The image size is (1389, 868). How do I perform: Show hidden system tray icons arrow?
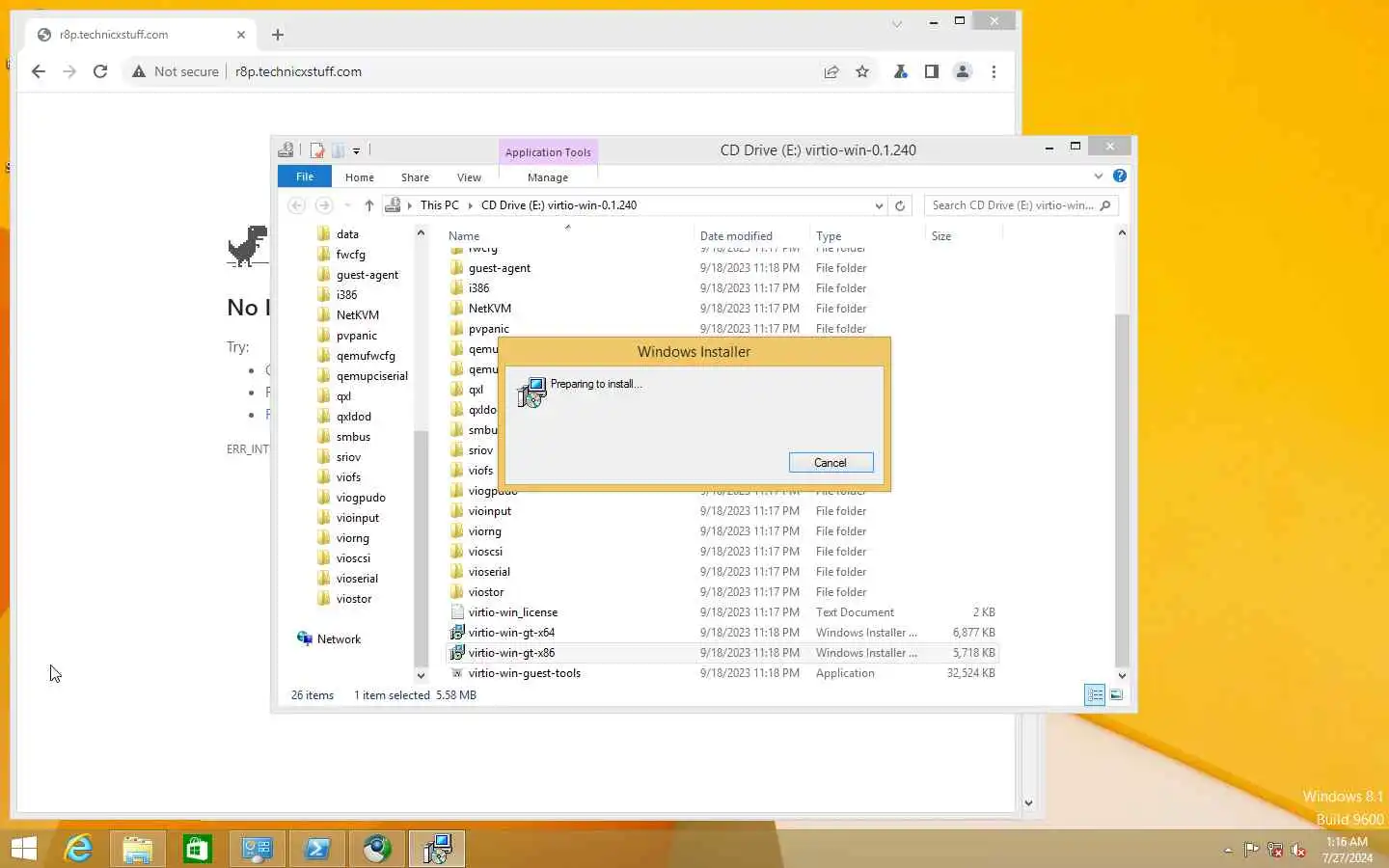[1228, 850]
